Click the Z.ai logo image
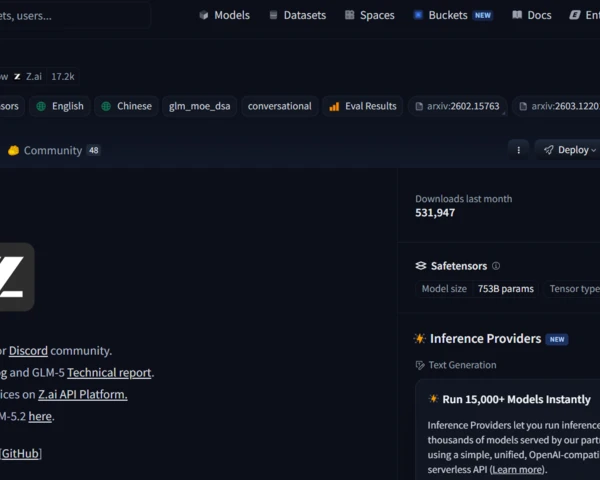The height and width of the screenshot is (480, 600). pos(17,277)
